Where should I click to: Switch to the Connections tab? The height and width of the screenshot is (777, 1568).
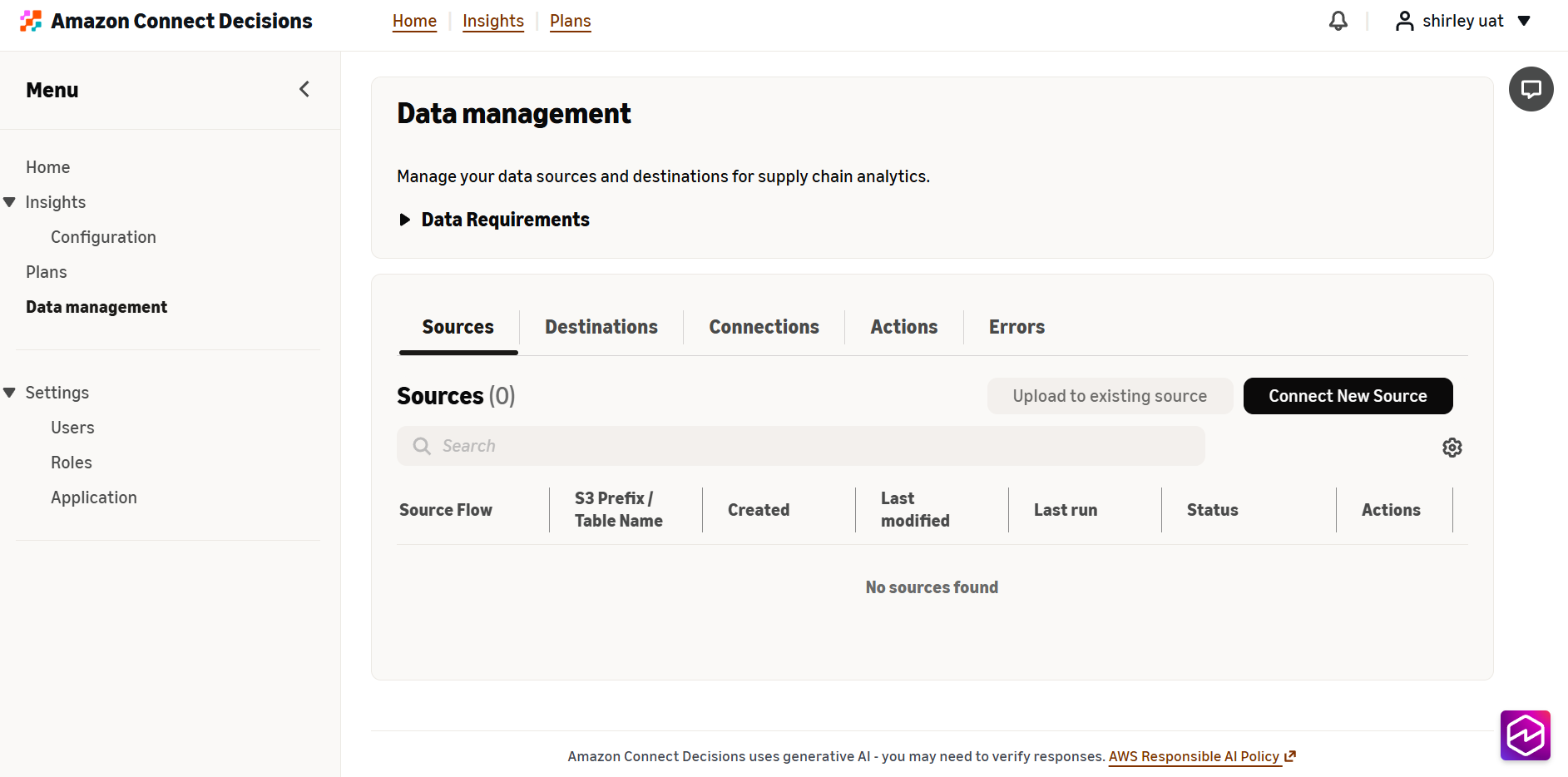(764, 327)
